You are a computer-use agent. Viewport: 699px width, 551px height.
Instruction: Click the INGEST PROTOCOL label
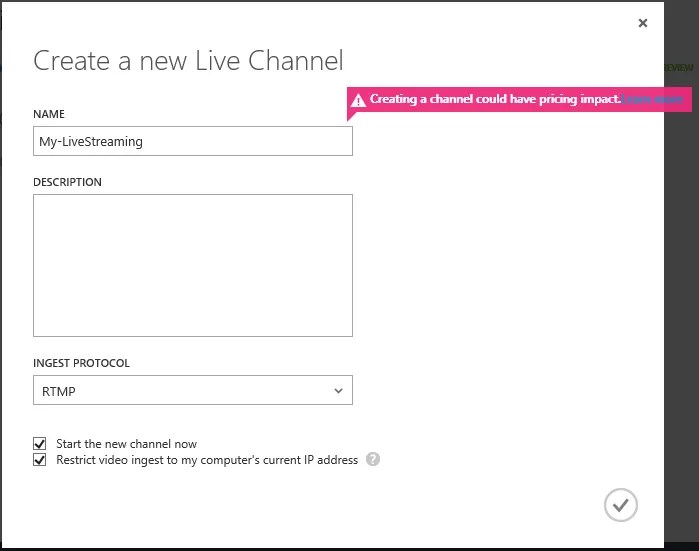[x=81, y=363]
